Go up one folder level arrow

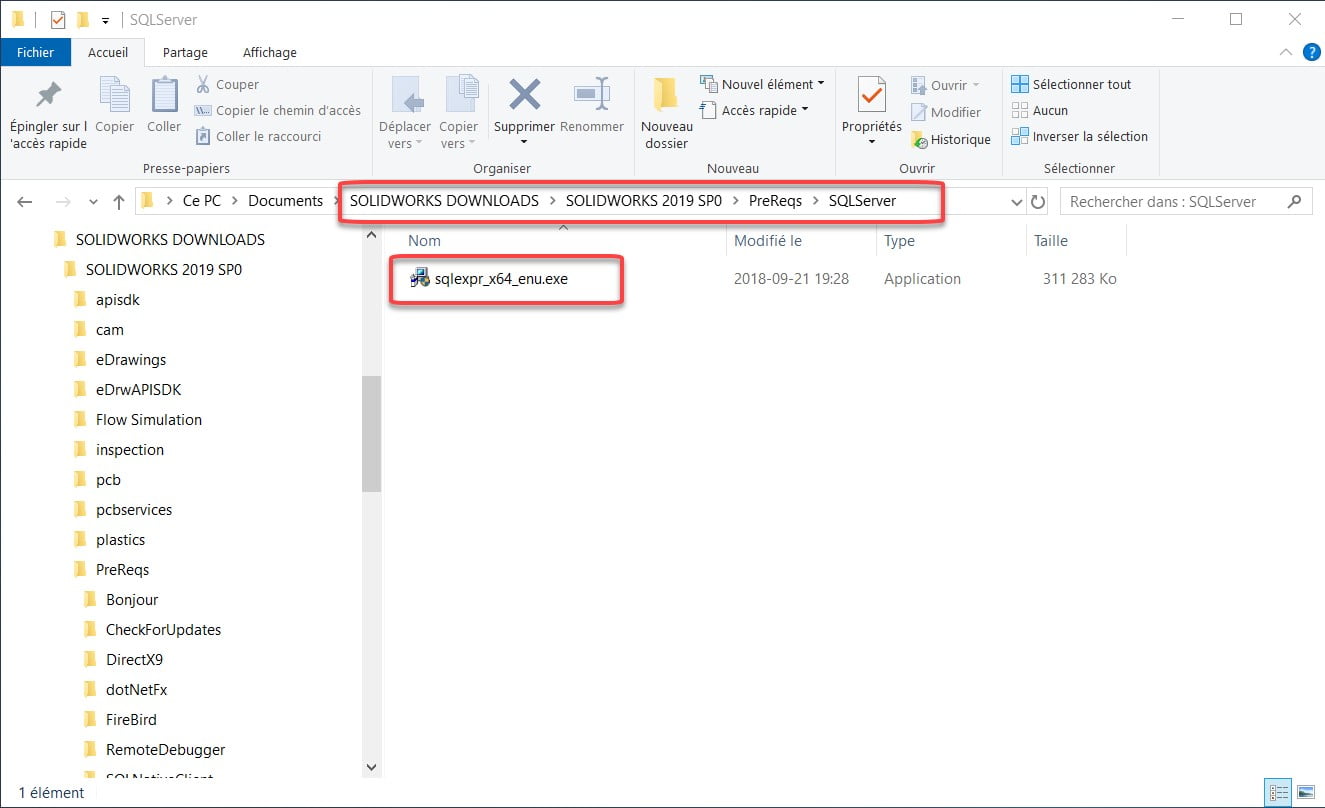119,202
